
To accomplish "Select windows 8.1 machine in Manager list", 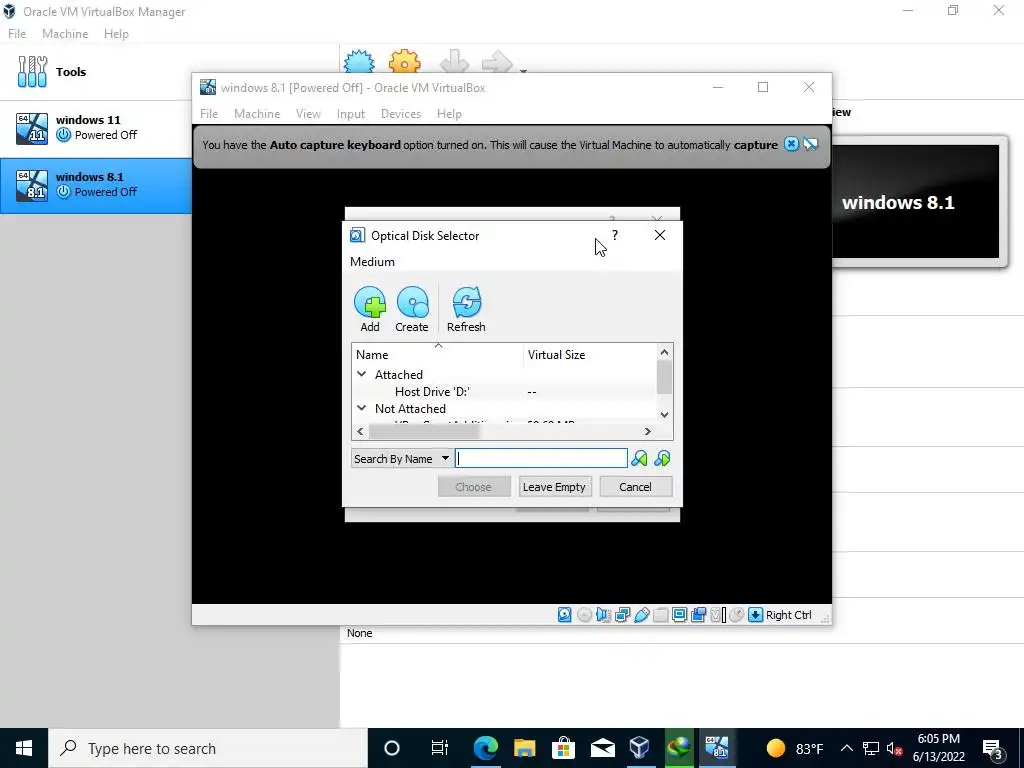I will click(x=97, y=185).
